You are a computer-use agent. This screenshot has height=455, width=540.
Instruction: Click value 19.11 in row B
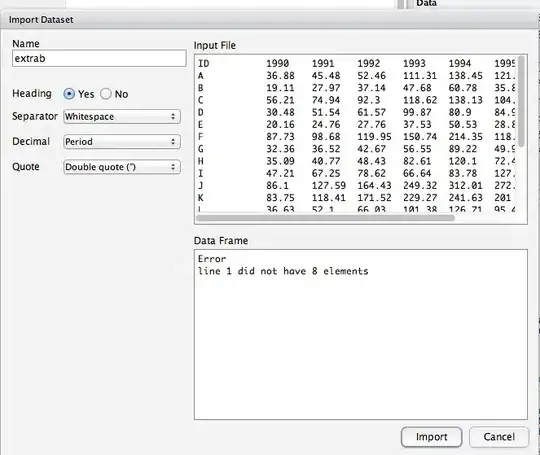coord(280,88)
